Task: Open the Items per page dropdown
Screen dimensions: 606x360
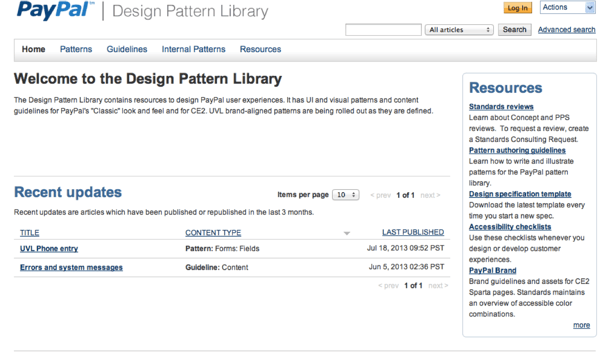Action: (346, 195)
